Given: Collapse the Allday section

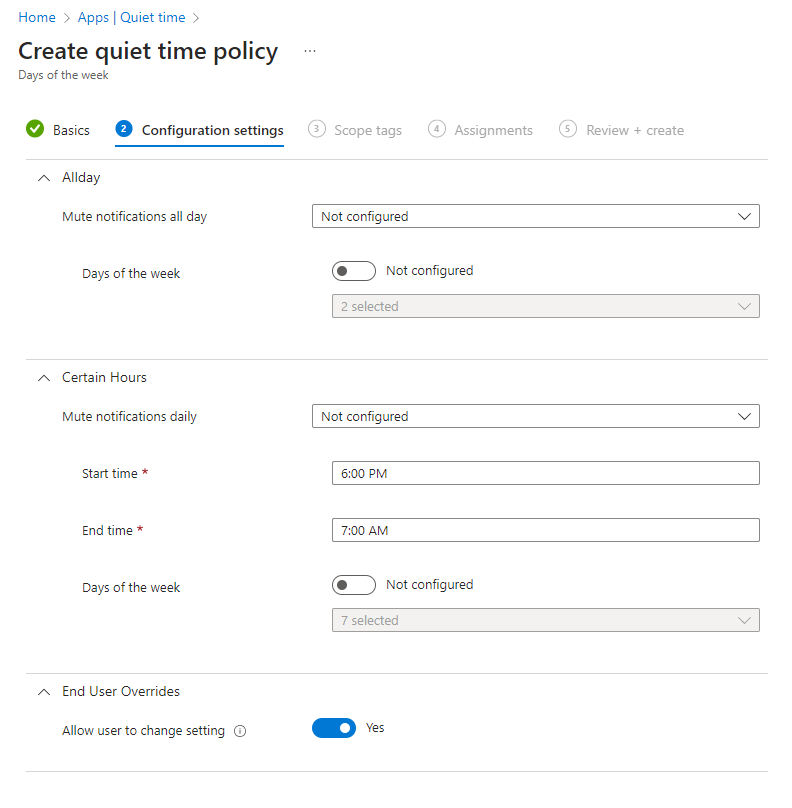Looking at the screenshot, I should [x=43, y=177].
